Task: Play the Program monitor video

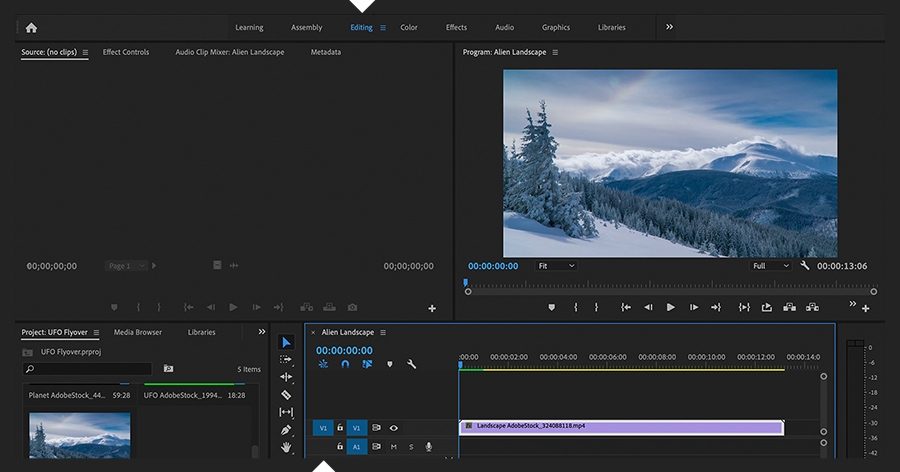Action: (670, 307)
